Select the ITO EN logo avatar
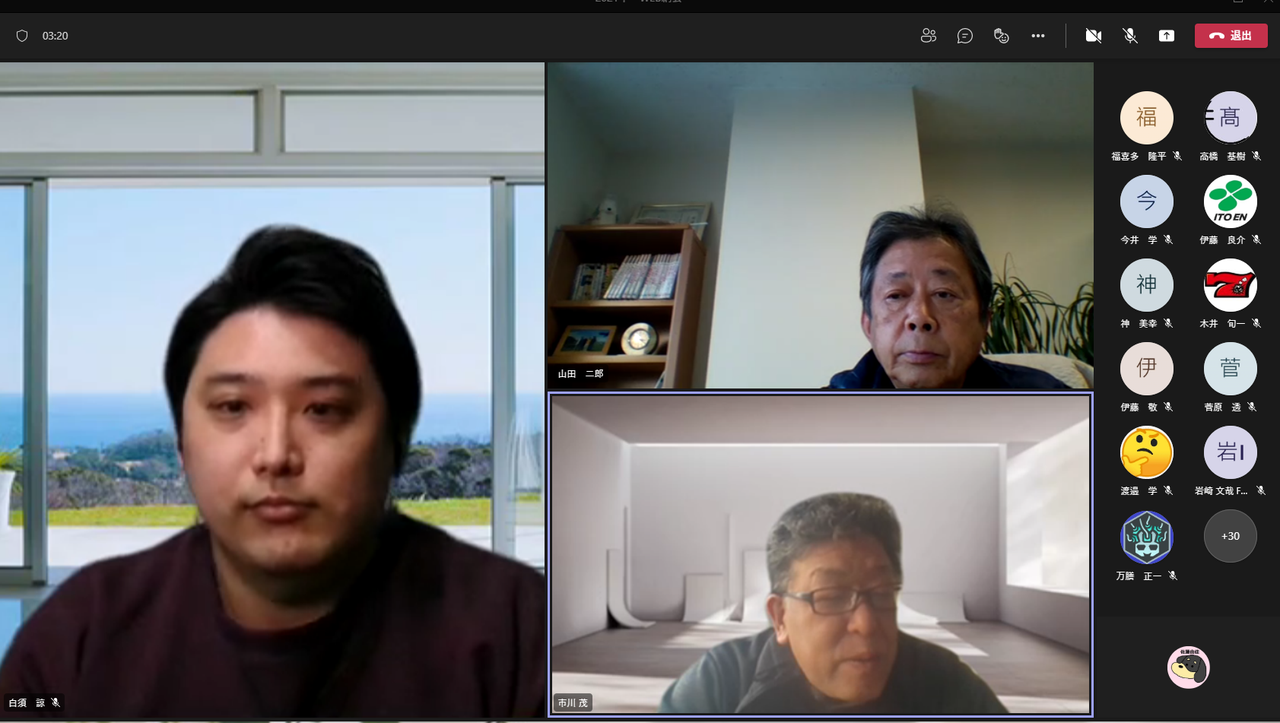Screen dimensions: 1280x723 click(1229, 201)
